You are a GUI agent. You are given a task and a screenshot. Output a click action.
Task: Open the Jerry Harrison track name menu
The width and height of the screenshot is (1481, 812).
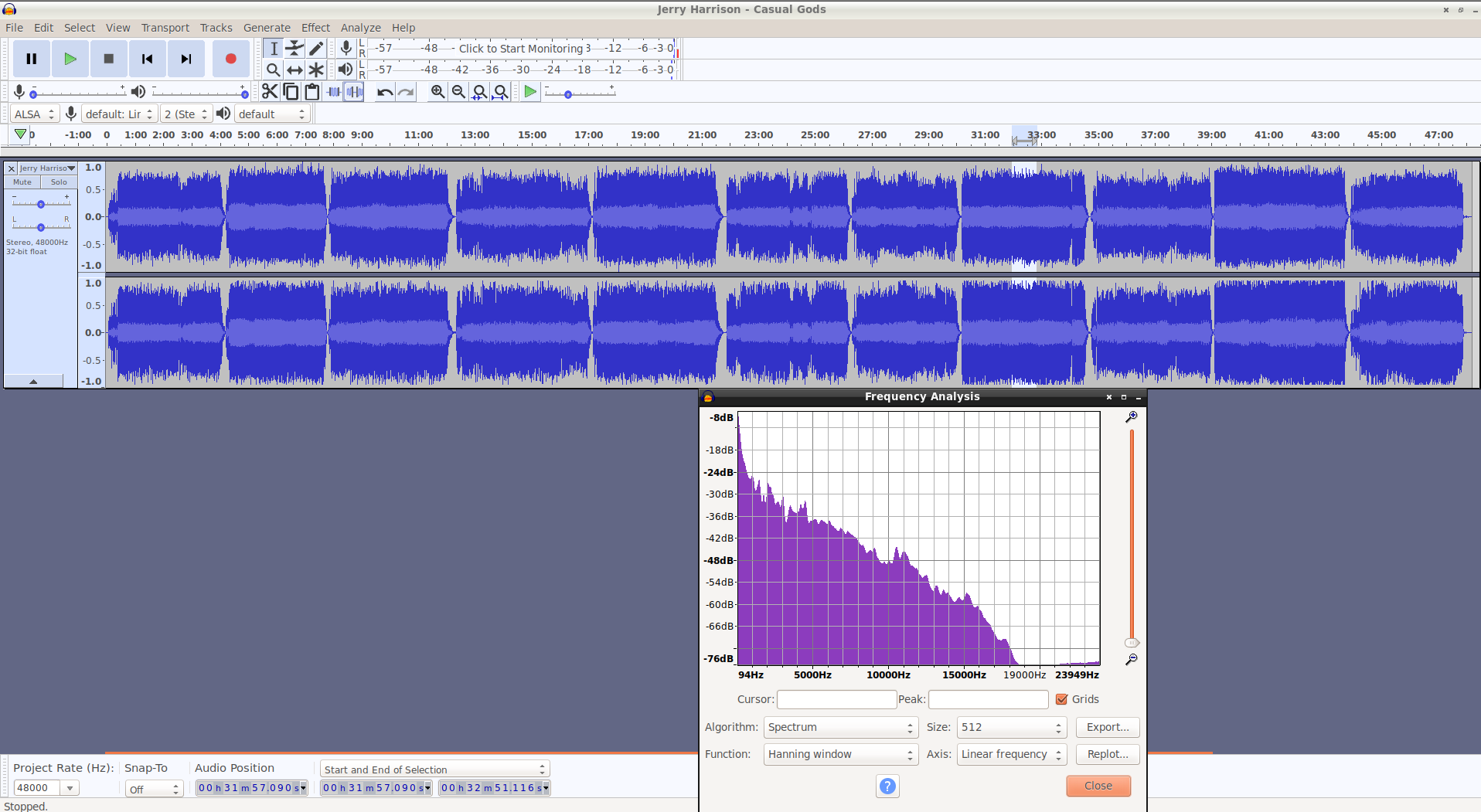[x=47, y=168]
